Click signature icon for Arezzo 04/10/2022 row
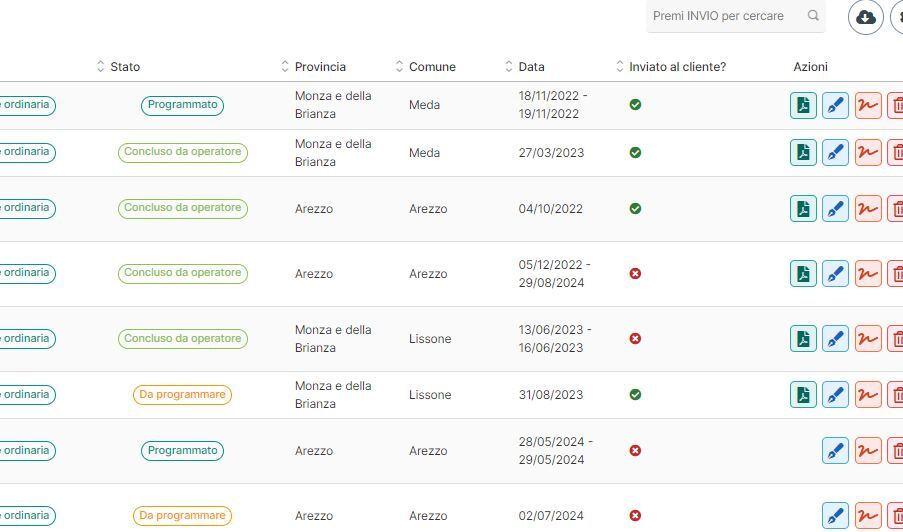 [868, 209]
